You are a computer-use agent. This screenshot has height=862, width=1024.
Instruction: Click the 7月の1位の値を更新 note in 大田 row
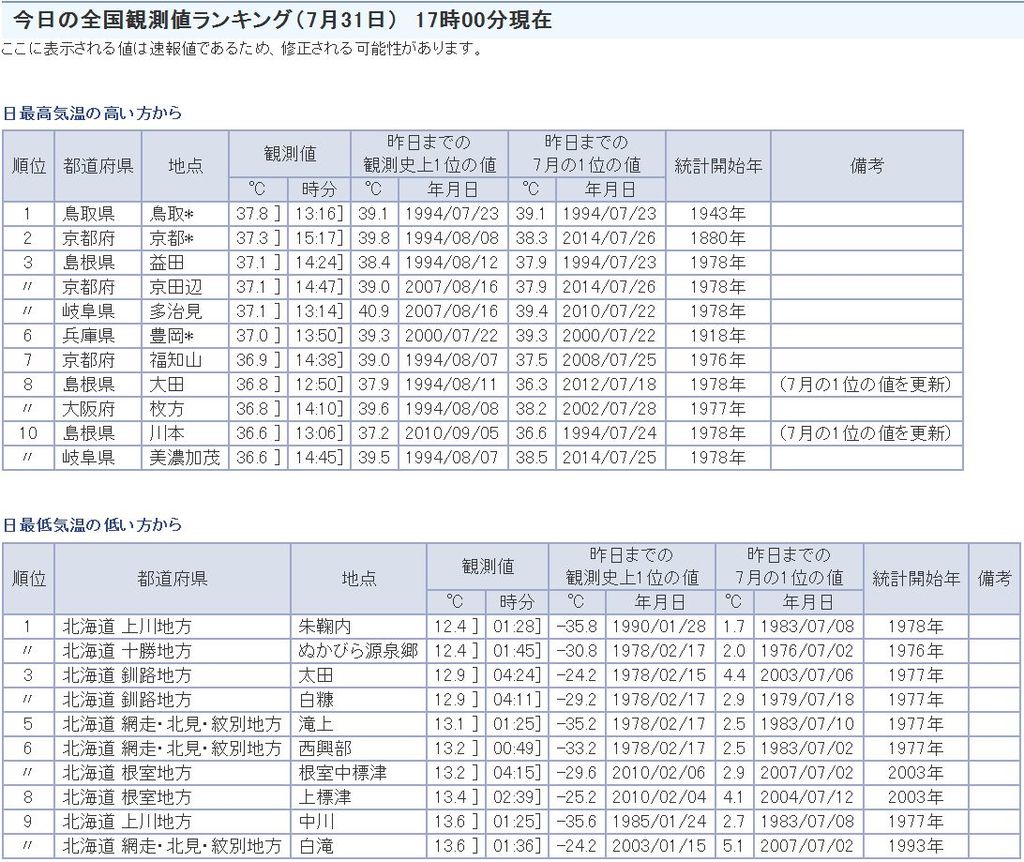(866, 385)
